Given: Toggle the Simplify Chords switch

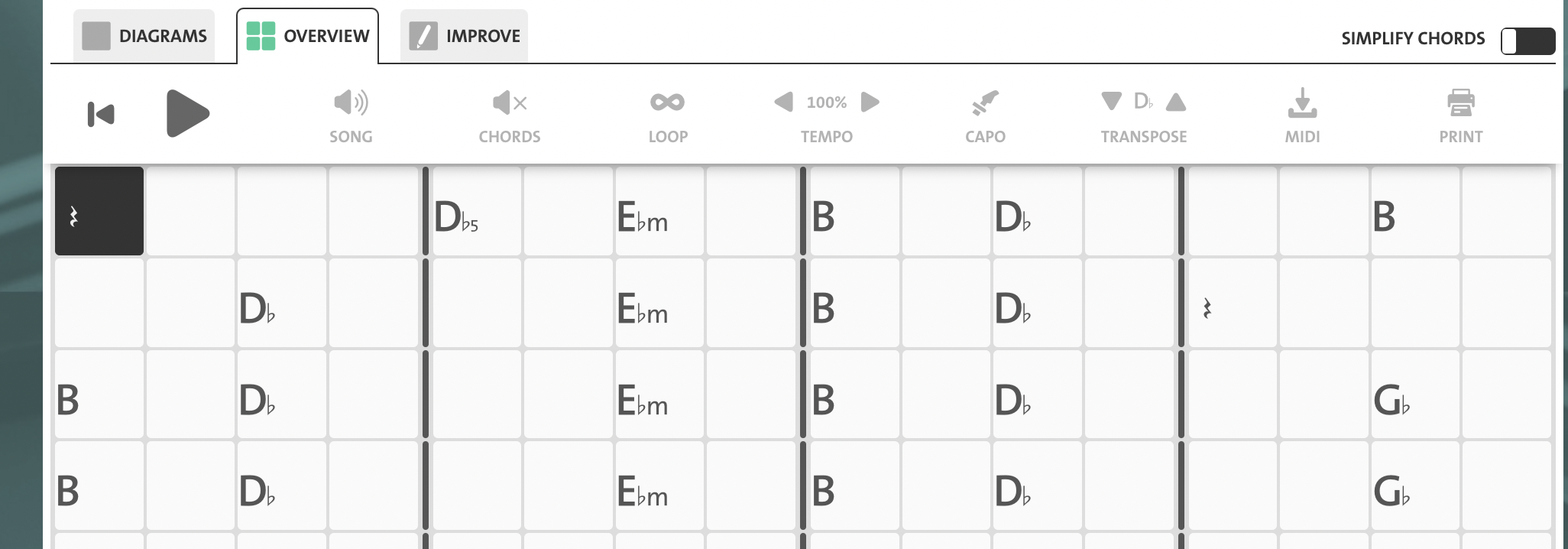Looking at the screenshot, I should (x=1528, y=41).
